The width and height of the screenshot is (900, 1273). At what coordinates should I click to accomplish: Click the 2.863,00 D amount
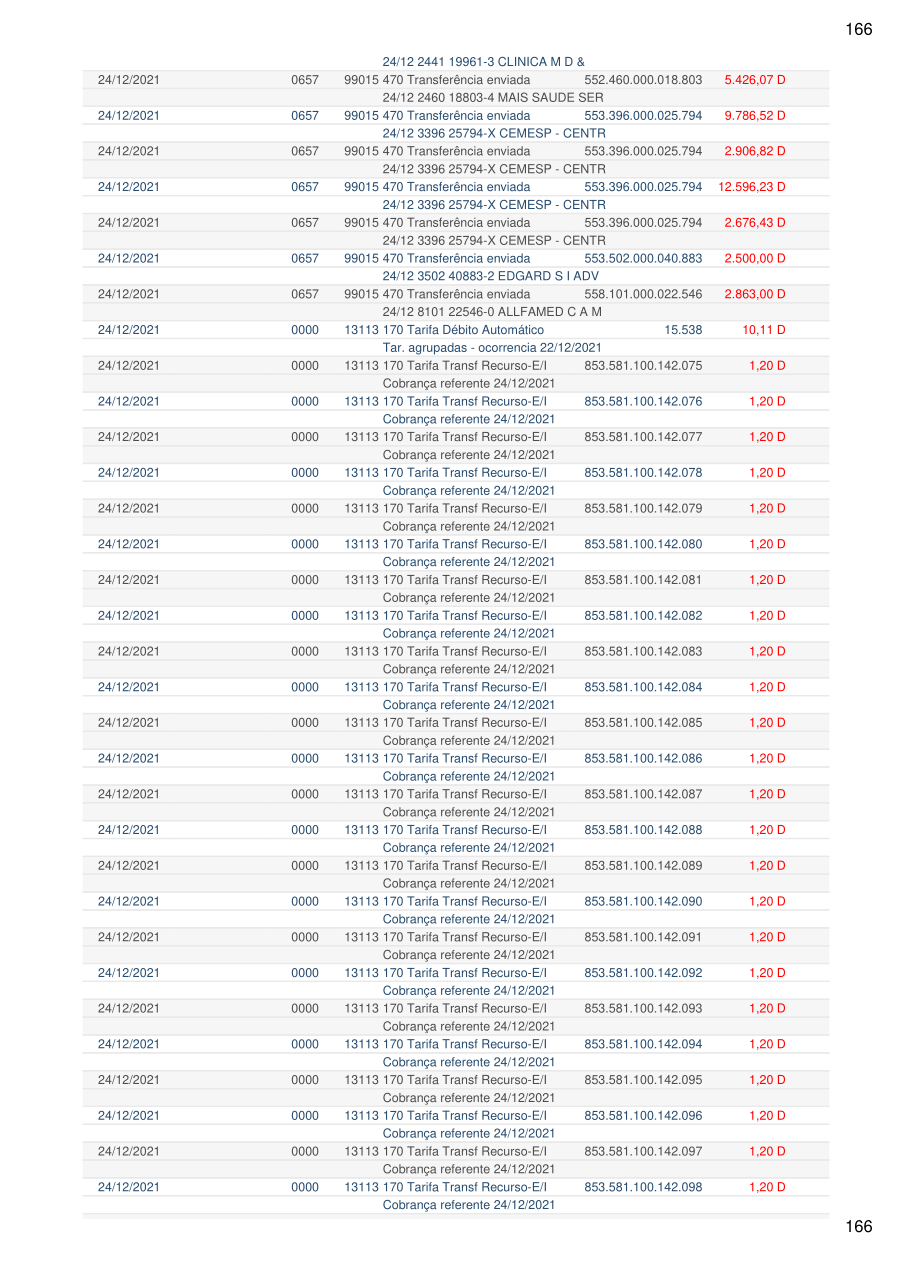point(754,294)
